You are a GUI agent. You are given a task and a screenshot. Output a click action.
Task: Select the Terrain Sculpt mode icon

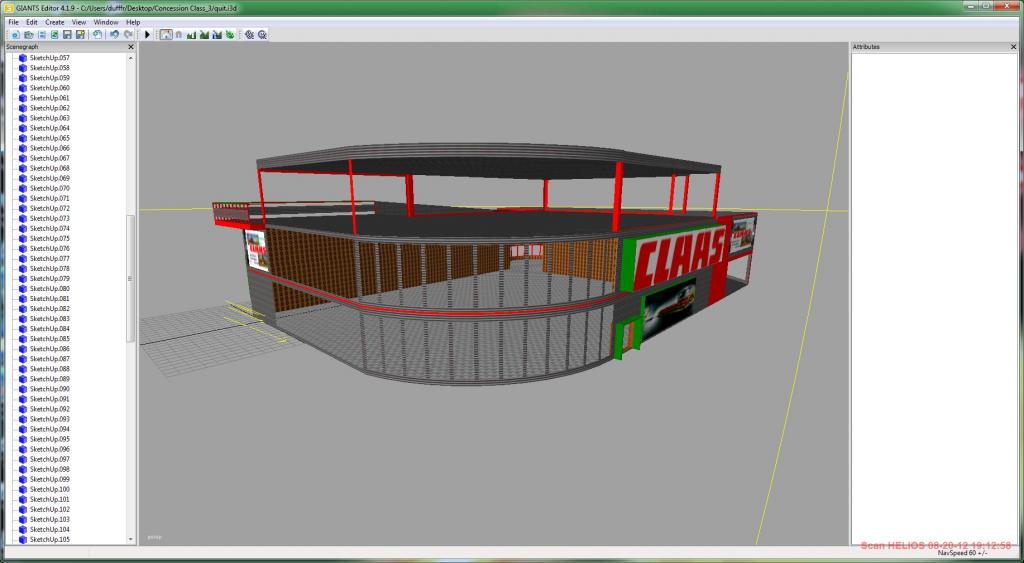191,35
